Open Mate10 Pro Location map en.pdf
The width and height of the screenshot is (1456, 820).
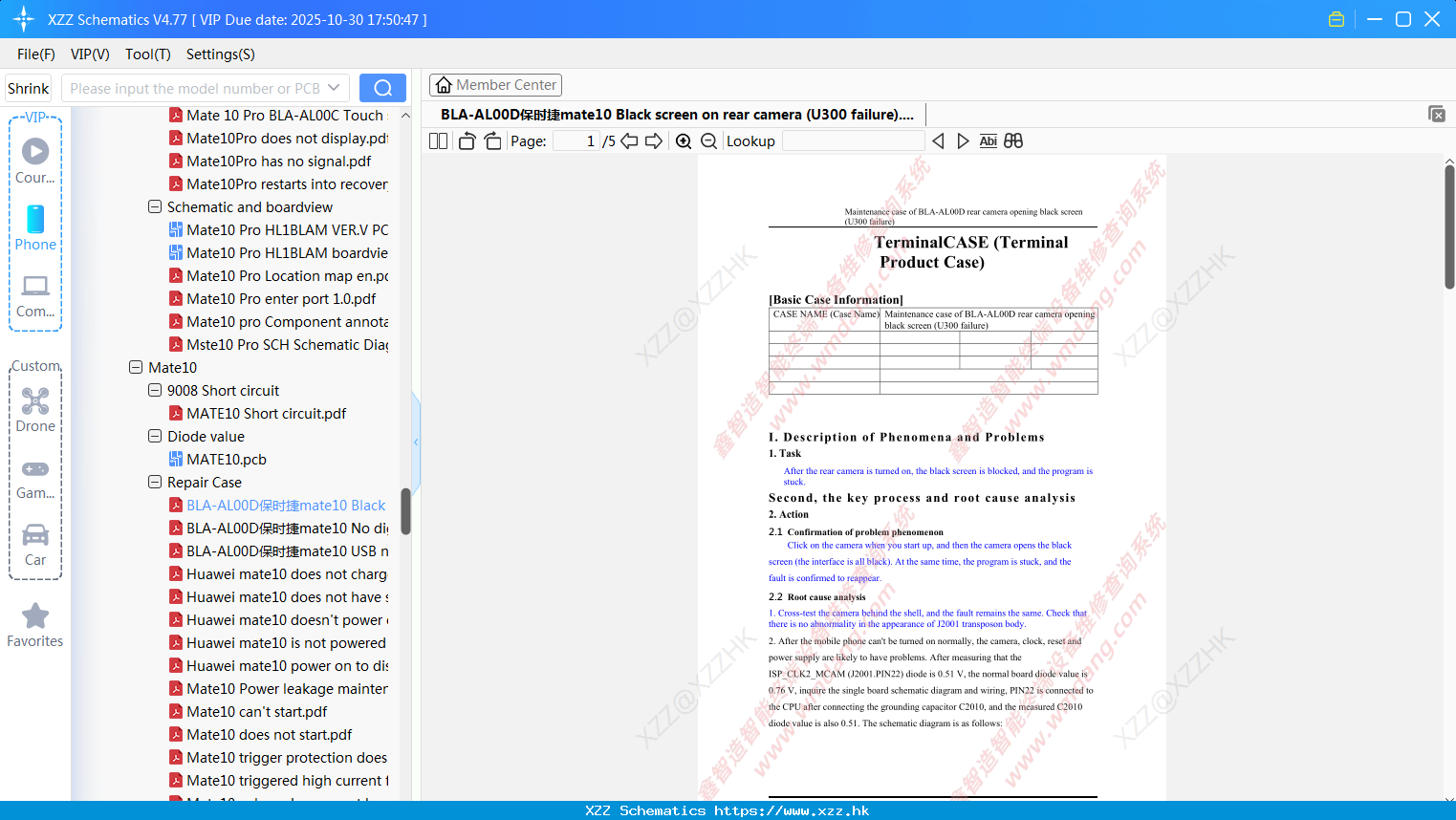287,275
